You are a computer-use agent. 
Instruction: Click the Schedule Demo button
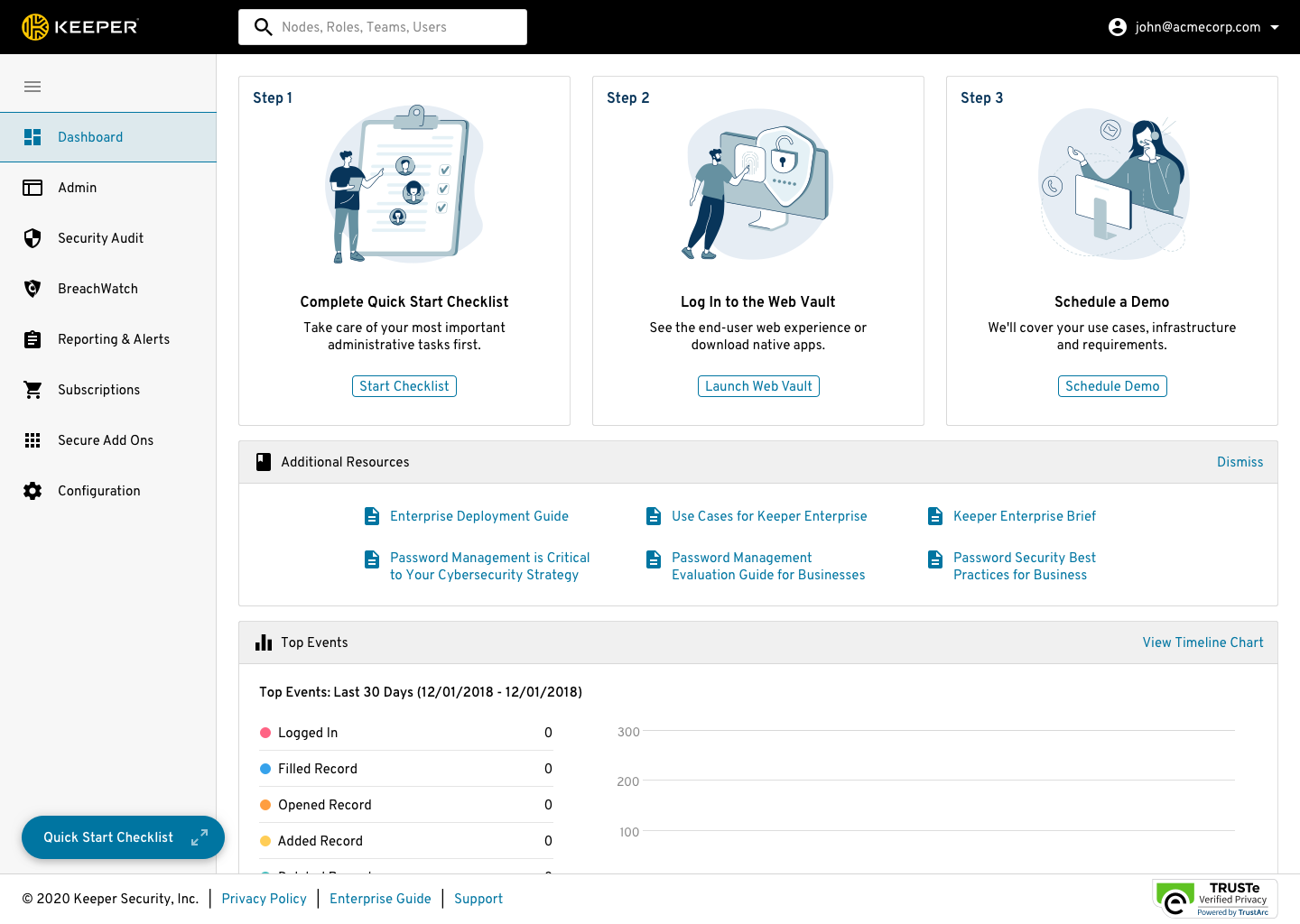pyautogui.click(x=1112, y=386)
